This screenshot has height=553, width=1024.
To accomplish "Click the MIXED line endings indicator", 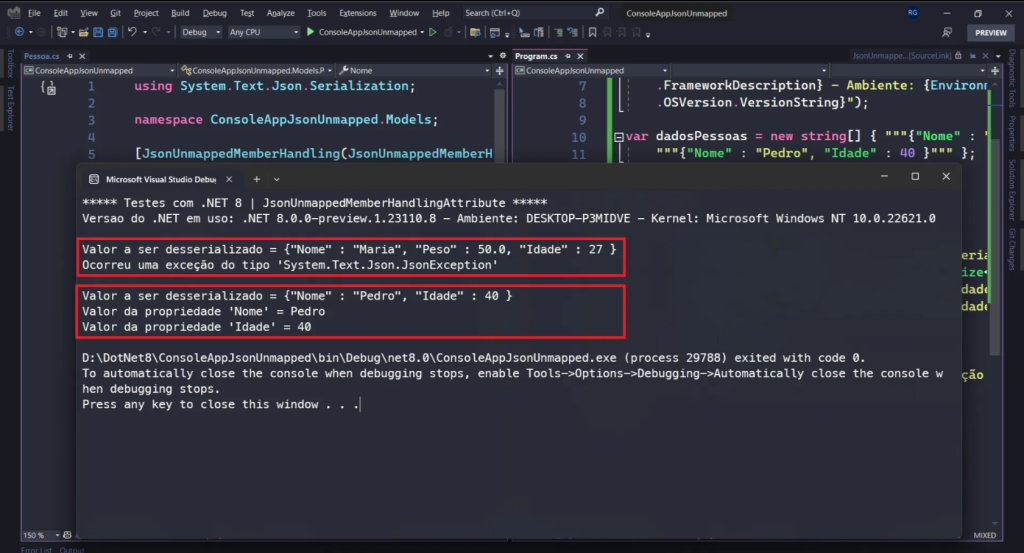I will click(x=985, y=535).
